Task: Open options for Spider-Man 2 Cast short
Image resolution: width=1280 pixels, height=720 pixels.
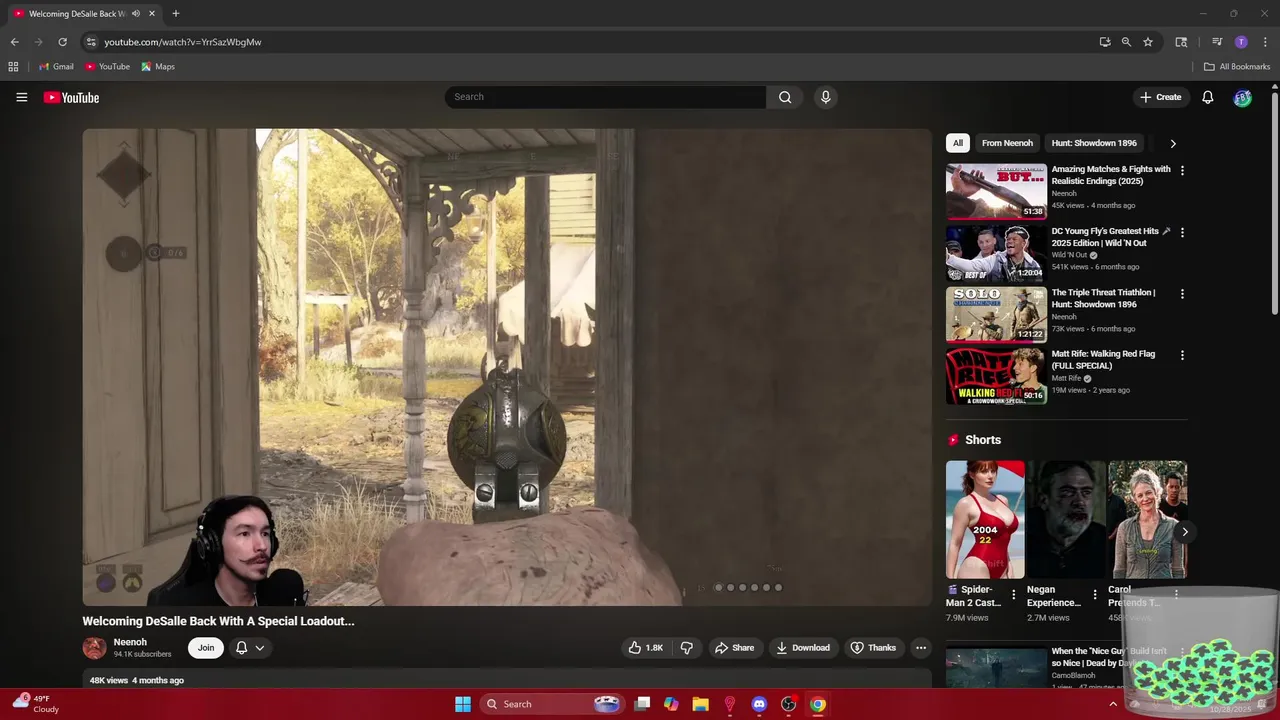Action: [x=1013, y=594]
